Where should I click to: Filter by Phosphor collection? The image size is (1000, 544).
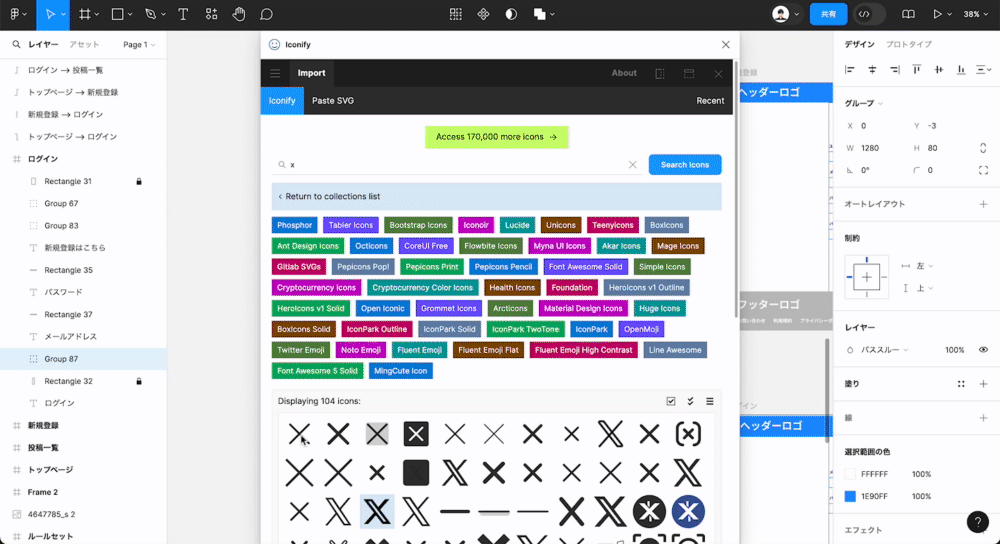pyautogui.click(x=295, y=225)
